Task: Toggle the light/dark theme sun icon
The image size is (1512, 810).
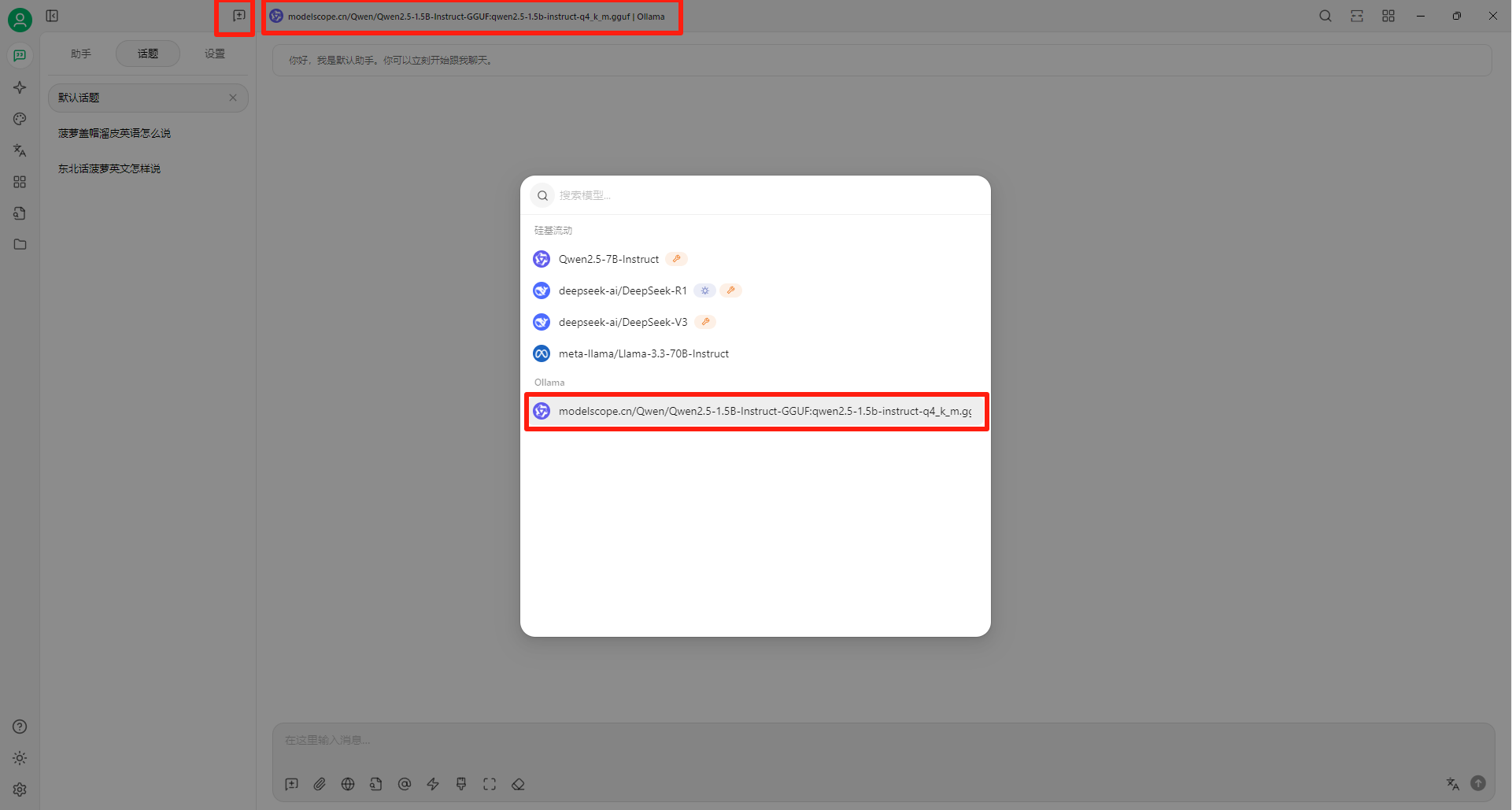Action: (20, 758)
